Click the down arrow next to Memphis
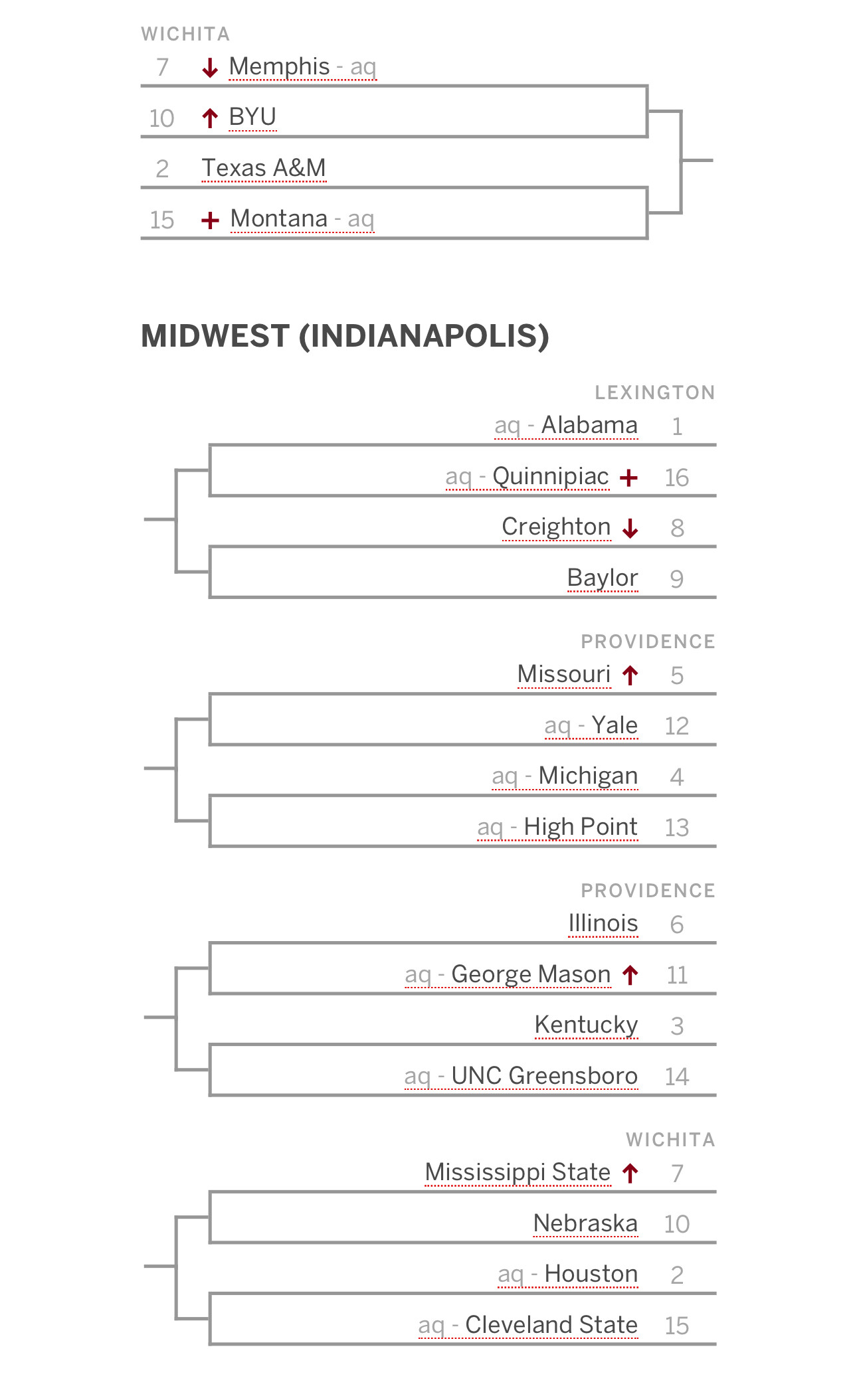Screen dimensions: 857x1400 click(210, 68)
